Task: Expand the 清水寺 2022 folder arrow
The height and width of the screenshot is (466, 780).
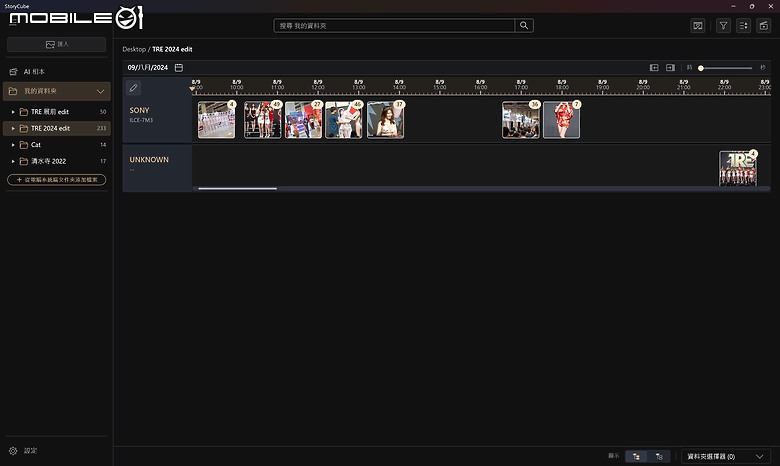Action: click(13, 161)
